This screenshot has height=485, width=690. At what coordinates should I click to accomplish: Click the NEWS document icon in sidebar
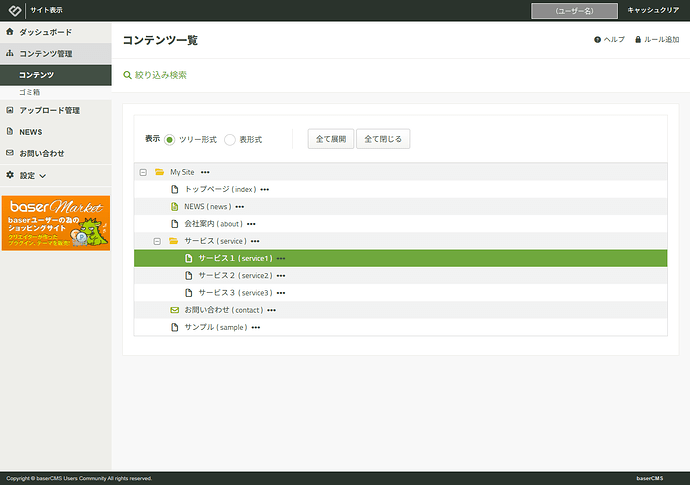click(x=10, y=131)
